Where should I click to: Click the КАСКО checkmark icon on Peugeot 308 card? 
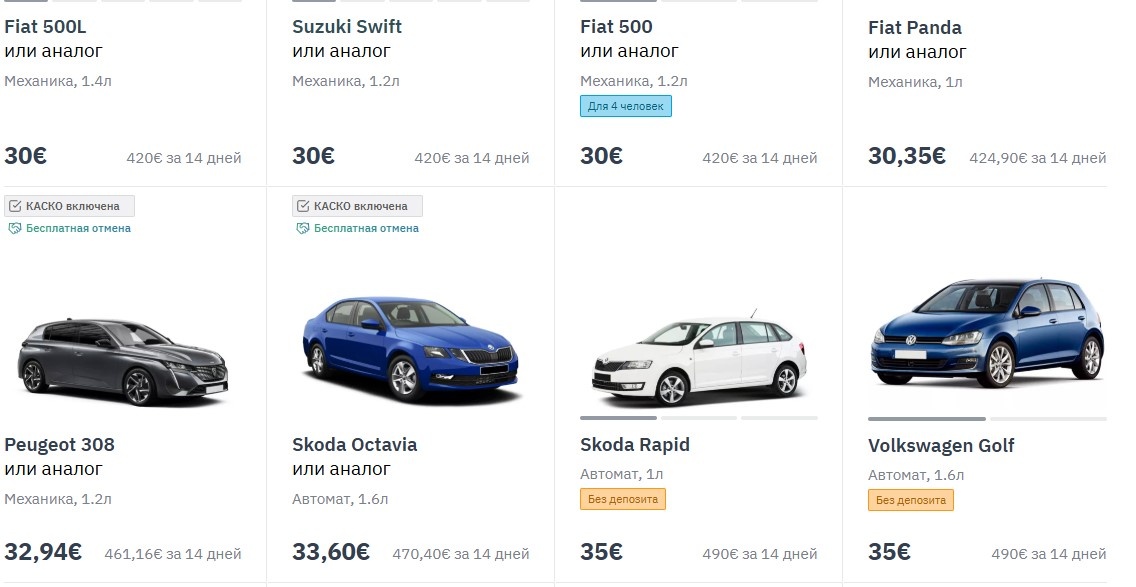17,205
